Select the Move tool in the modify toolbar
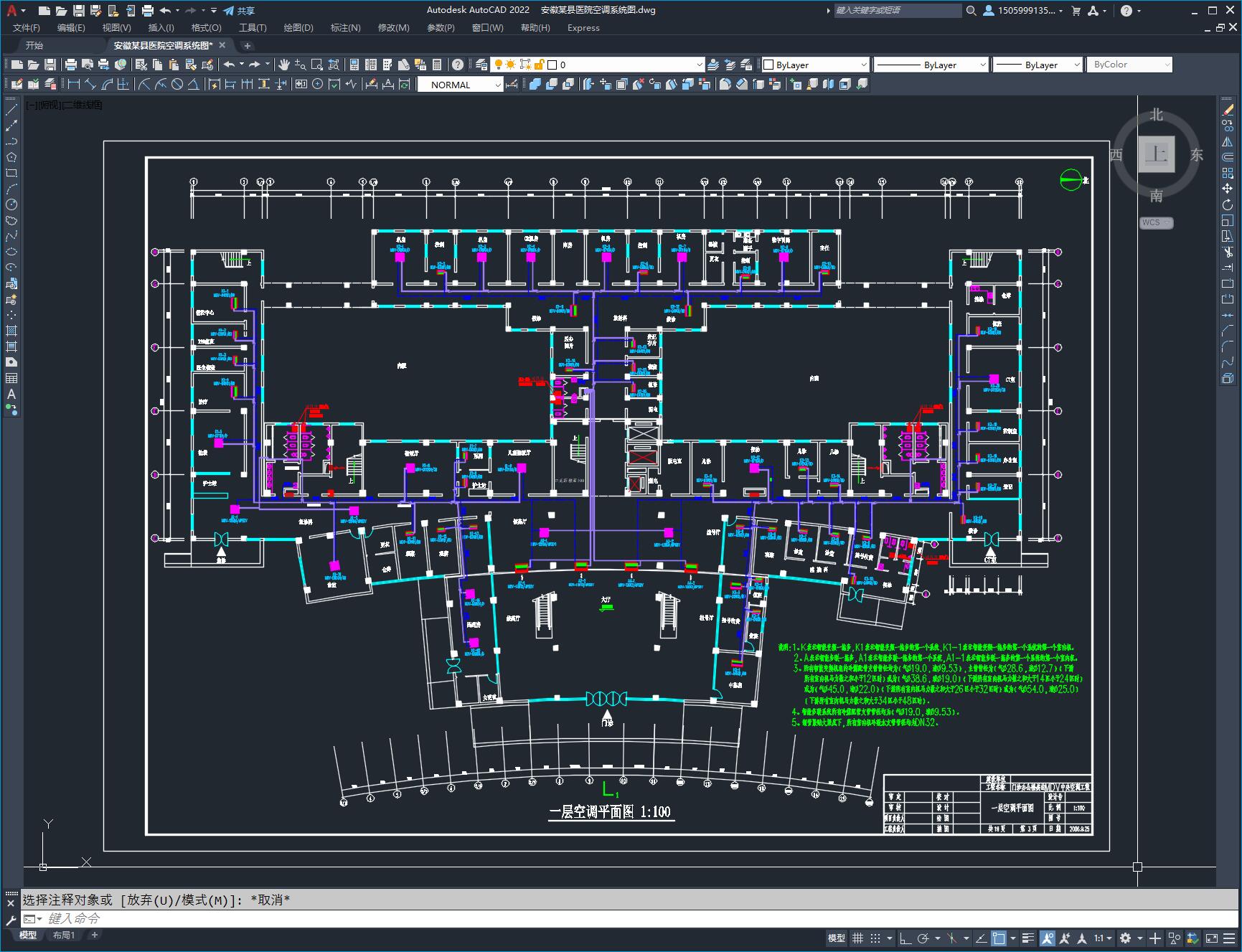Screen dimensions: 1242x952 coord(1228,189)
